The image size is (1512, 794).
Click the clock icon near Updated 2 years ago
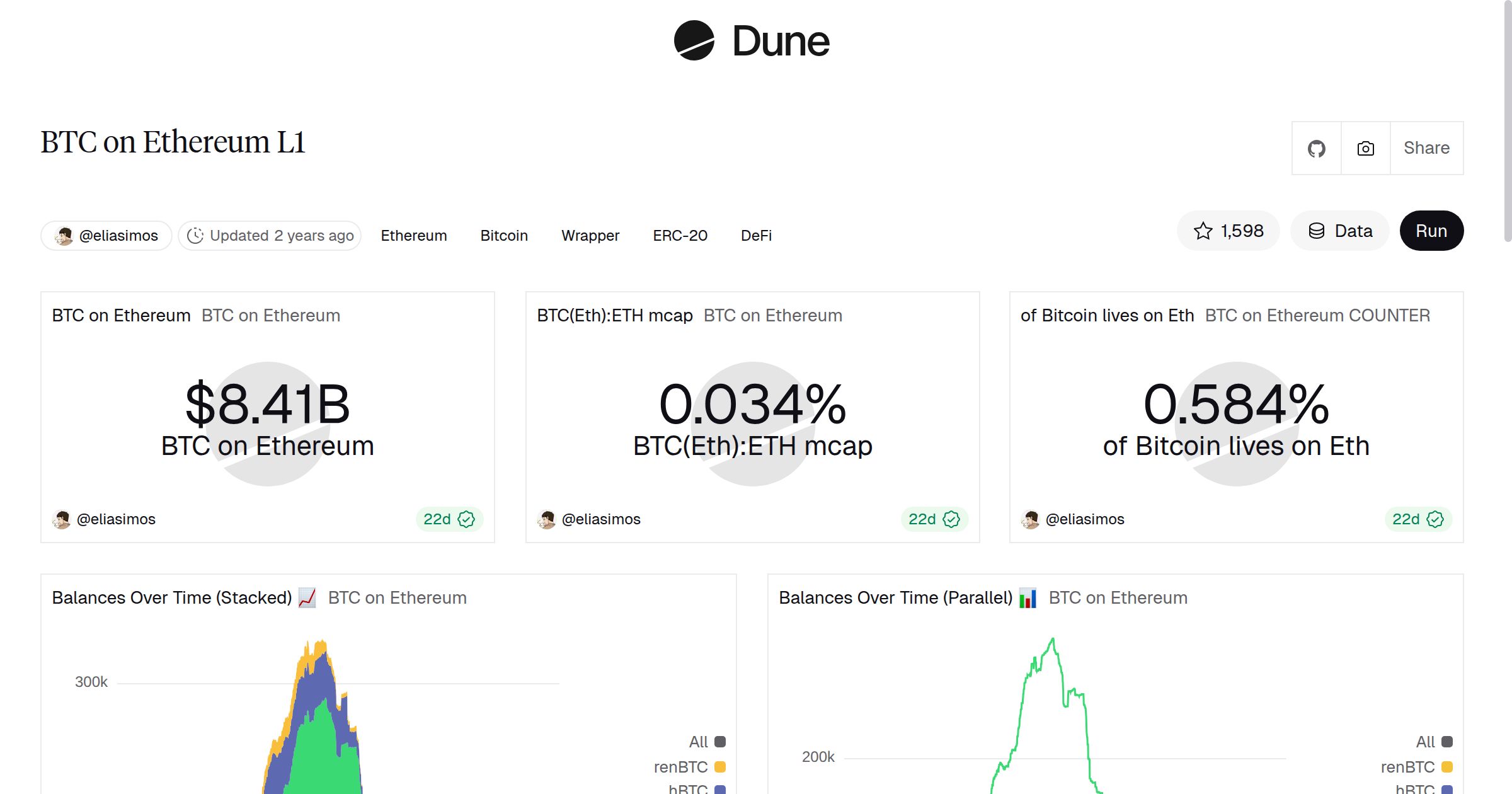tap(196, 235)
